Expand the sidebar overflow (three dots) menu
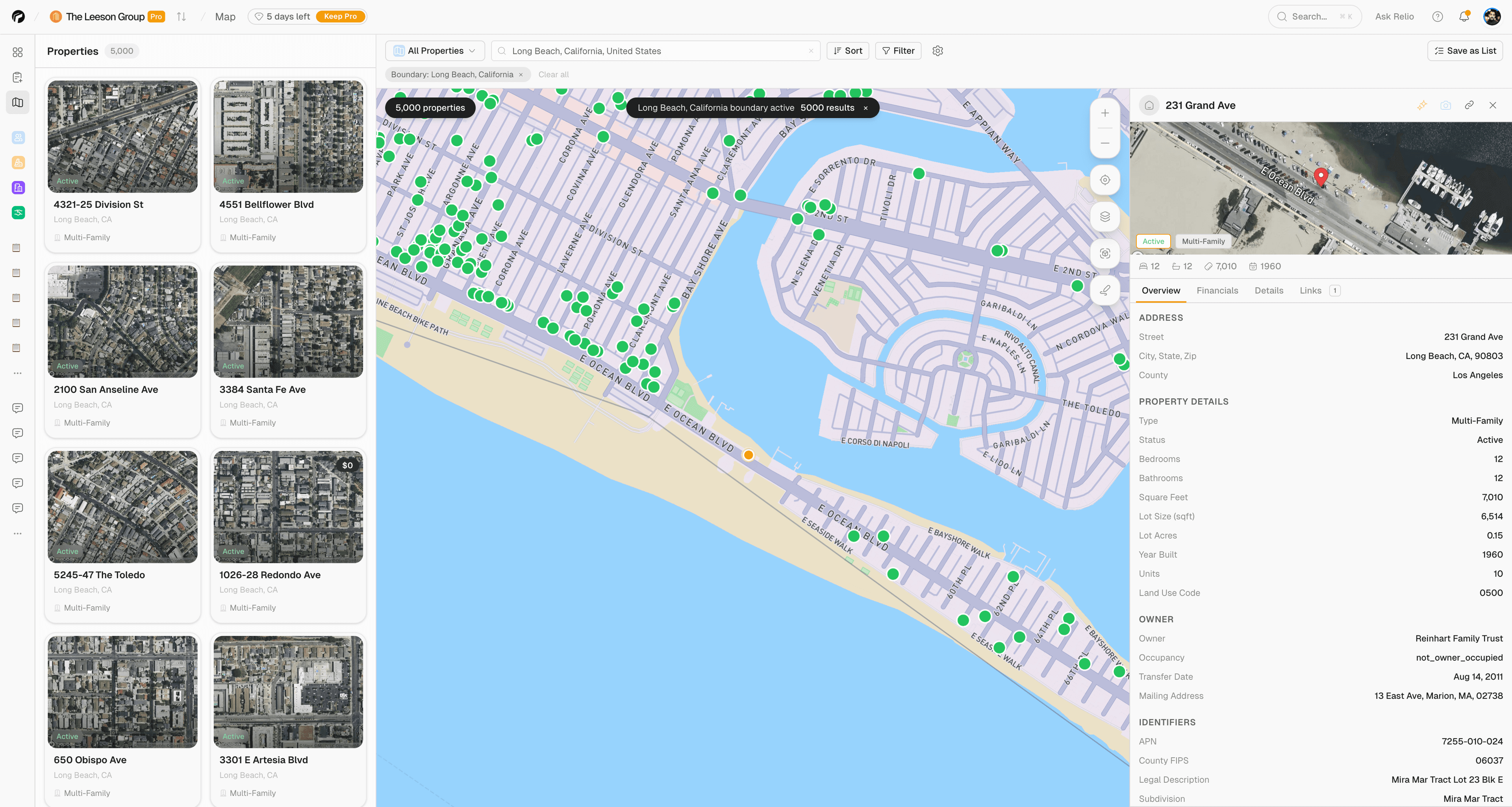The width and height of the screenshot is (1512, 807). 18,373
